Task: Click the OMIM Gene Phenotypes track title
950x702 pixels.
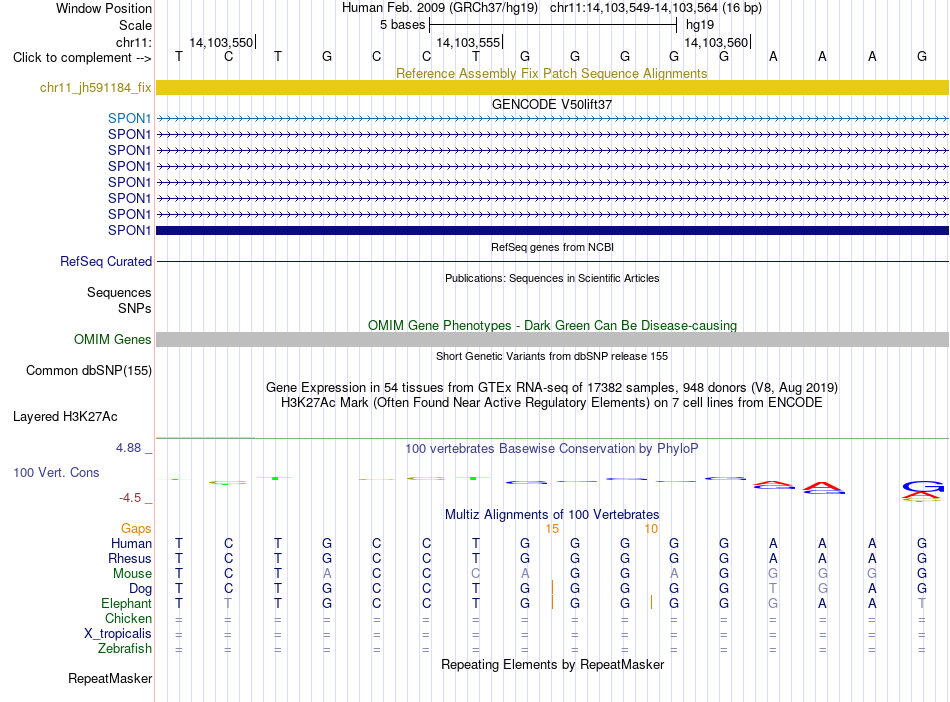Action: click(x=552, y=325)
